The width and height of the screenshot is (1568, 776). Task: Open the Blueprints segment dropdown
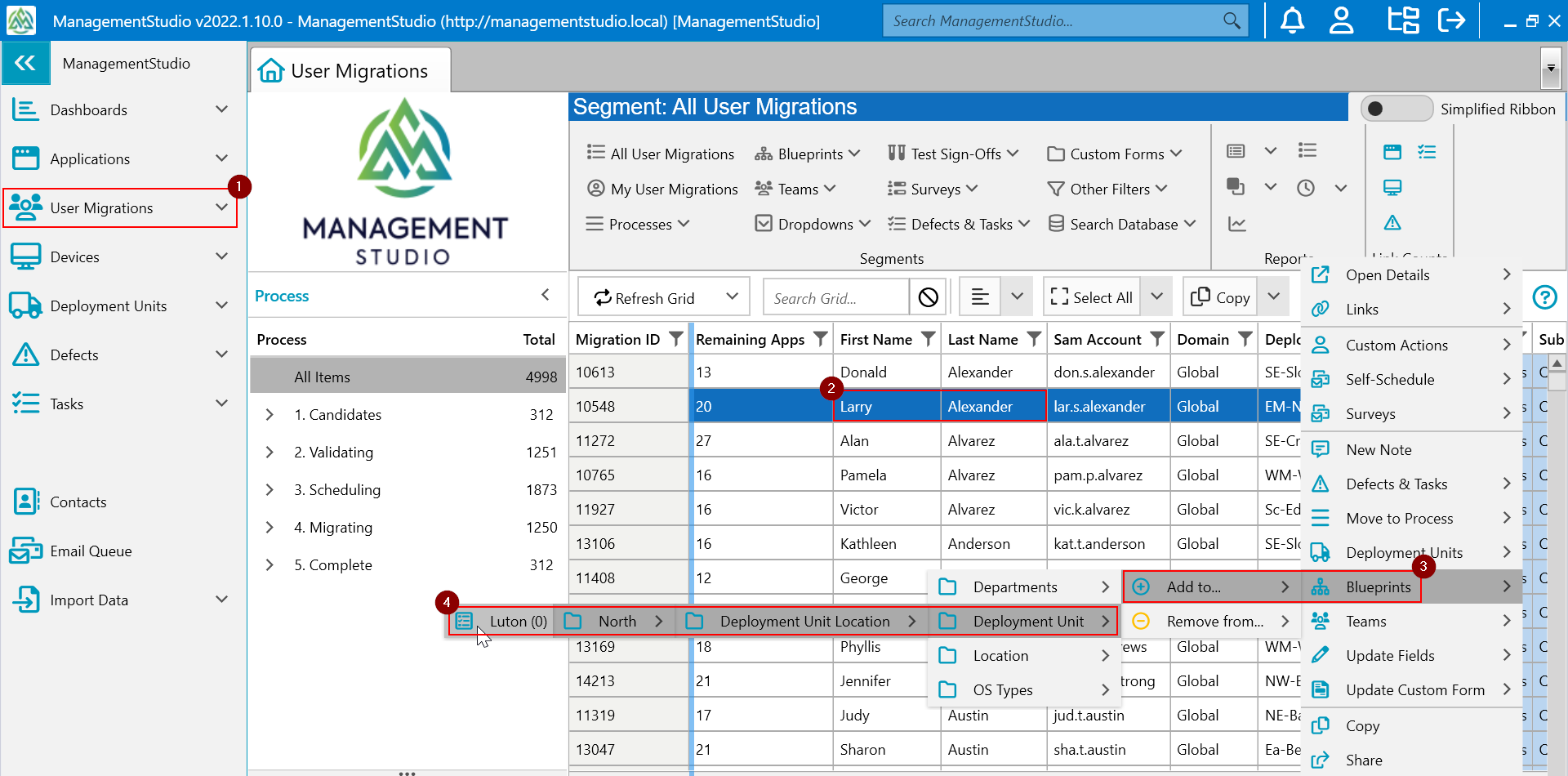[808, 154]
